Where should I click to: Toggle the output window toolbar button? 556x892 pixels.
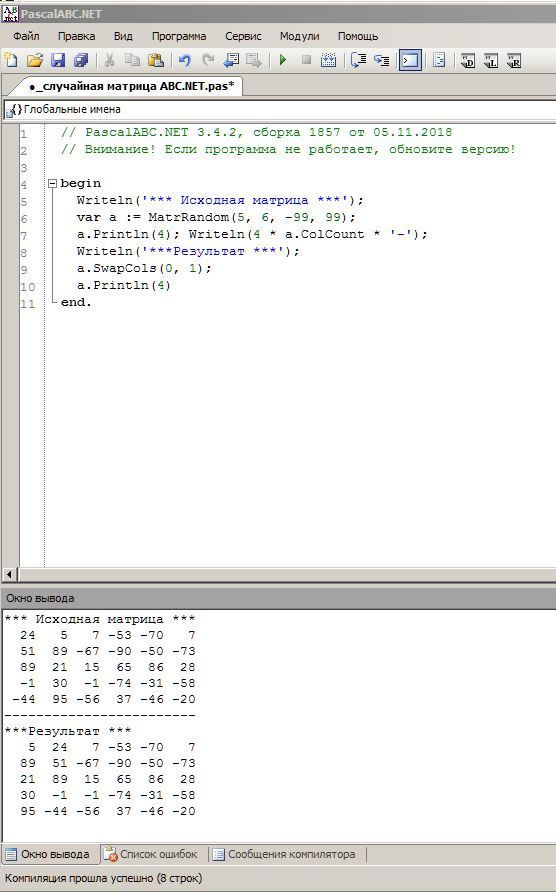pyautogui.click(x=410, y=60)
